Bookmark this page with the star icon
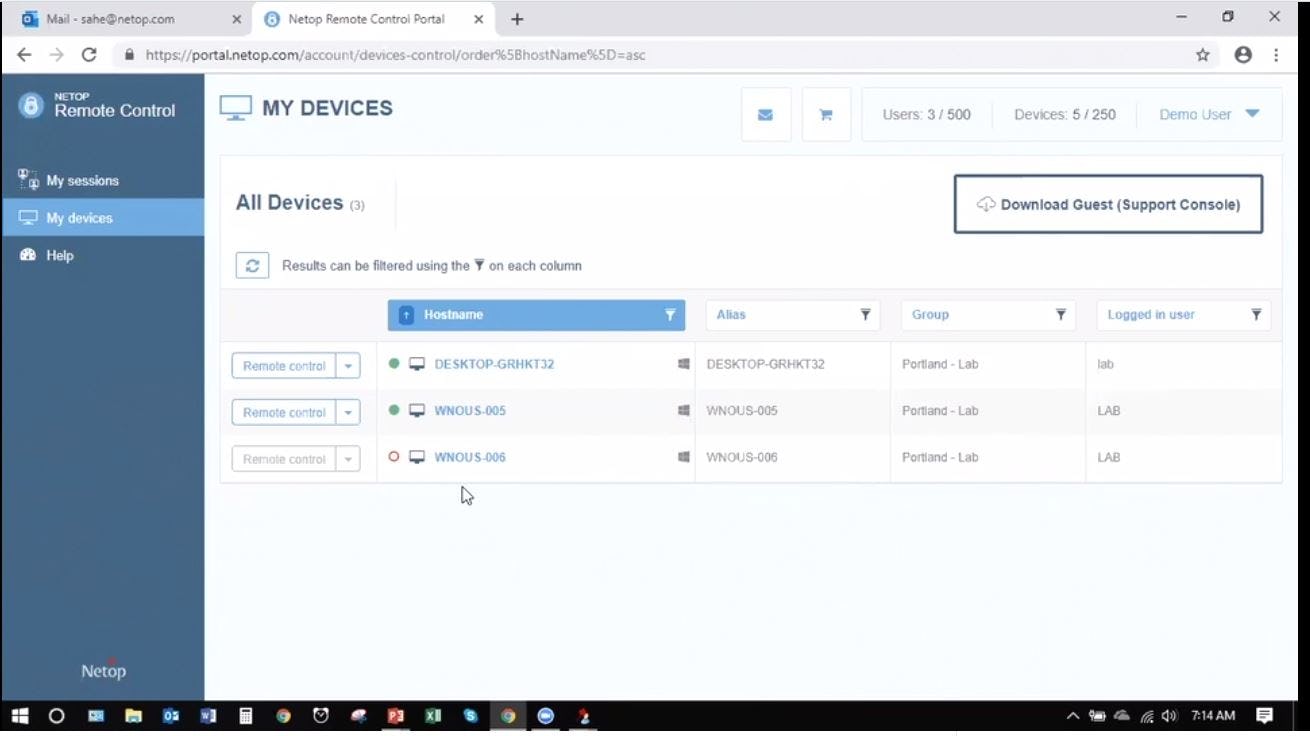 (x=1203, y=55)
